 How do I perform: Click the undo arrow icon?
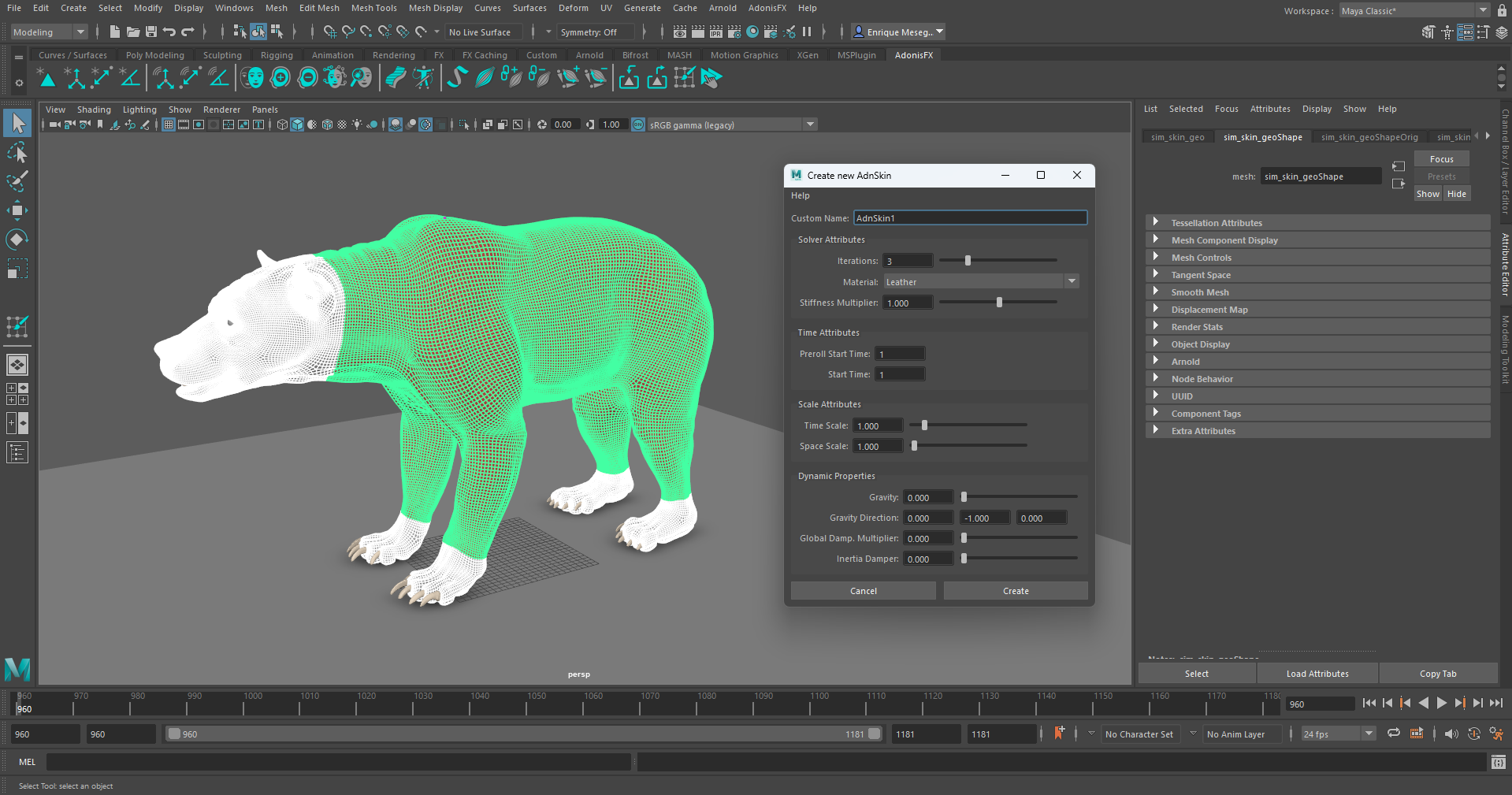tap(169, 32)
